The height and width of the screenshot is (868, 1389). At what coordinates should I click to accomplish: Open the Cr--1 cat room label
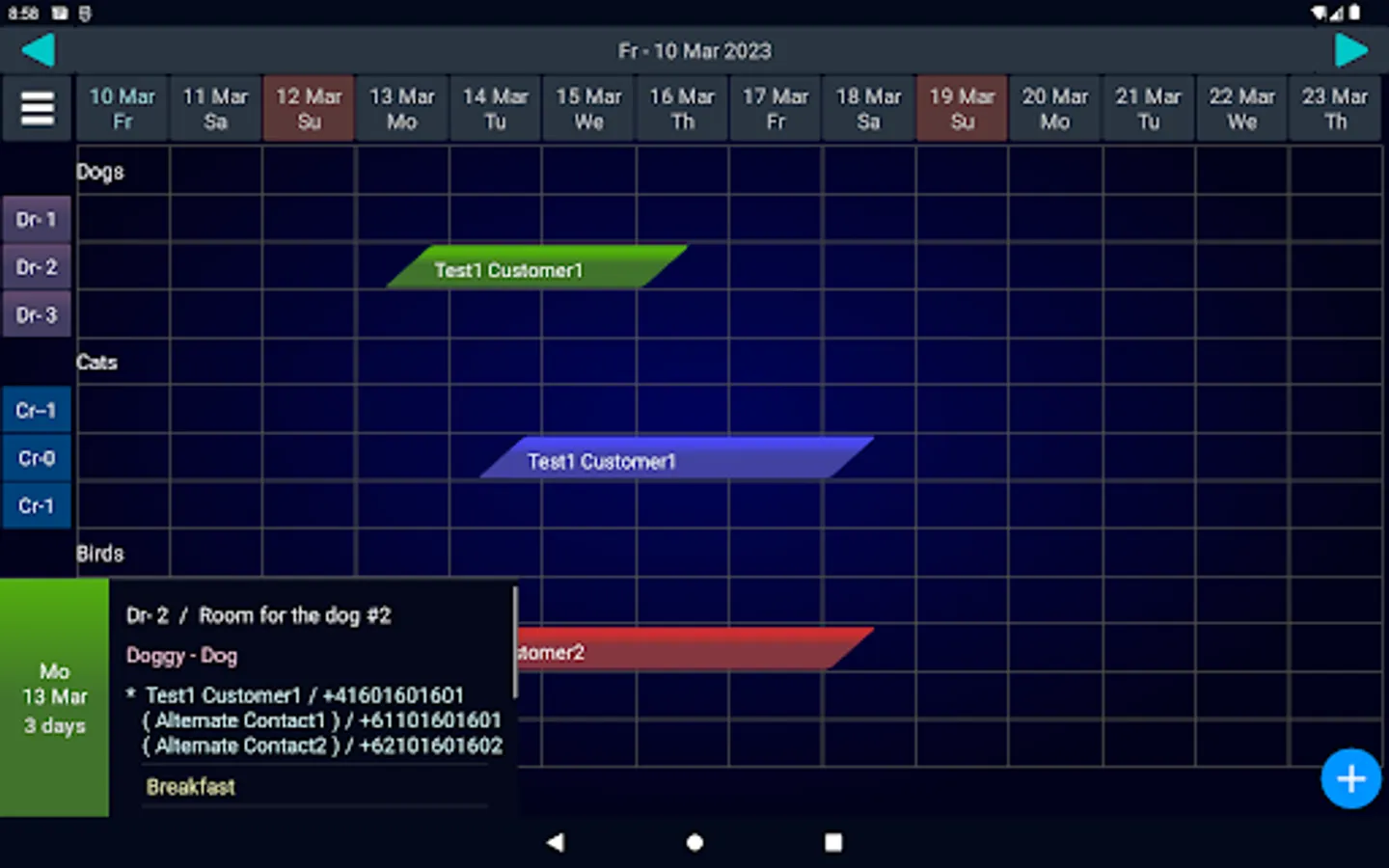(x=37, y=411)
